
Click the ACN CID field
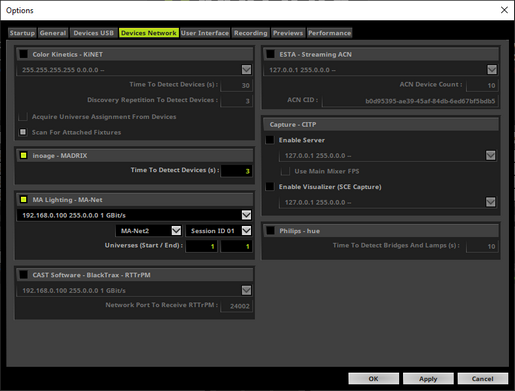pyautogui.click(x=410, y=101)
